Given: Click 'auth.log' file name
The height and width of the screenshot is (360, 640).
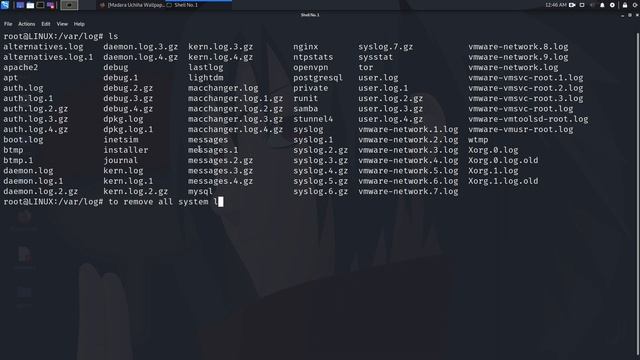Looking at the screenshot, I should (23, 88).
